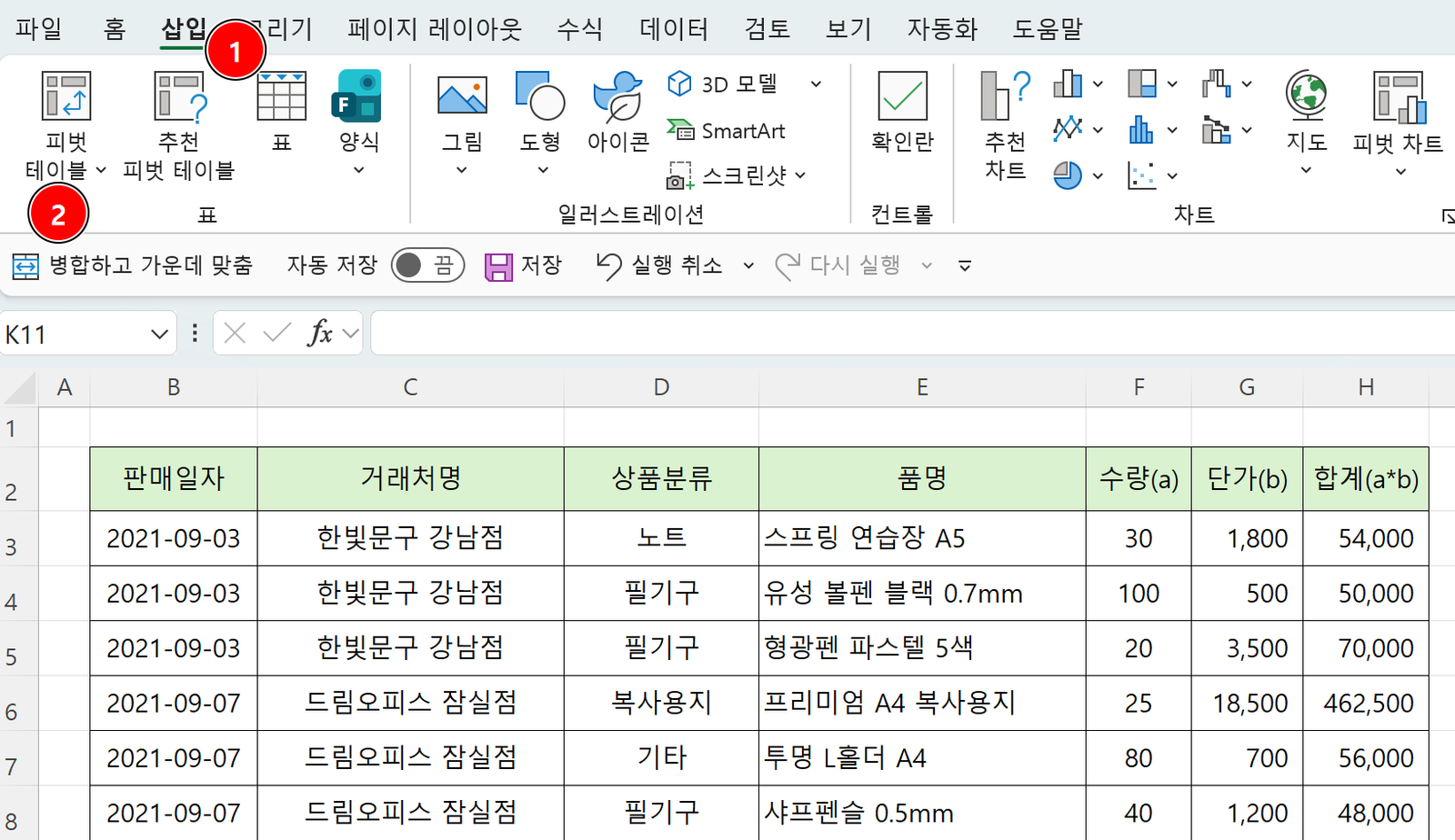Image resolution: width=1455 pixels, height=840 pixels.
Task: Click the 피벗 차트 icon
Action: pyautogui.click(x=1399, y=96)
